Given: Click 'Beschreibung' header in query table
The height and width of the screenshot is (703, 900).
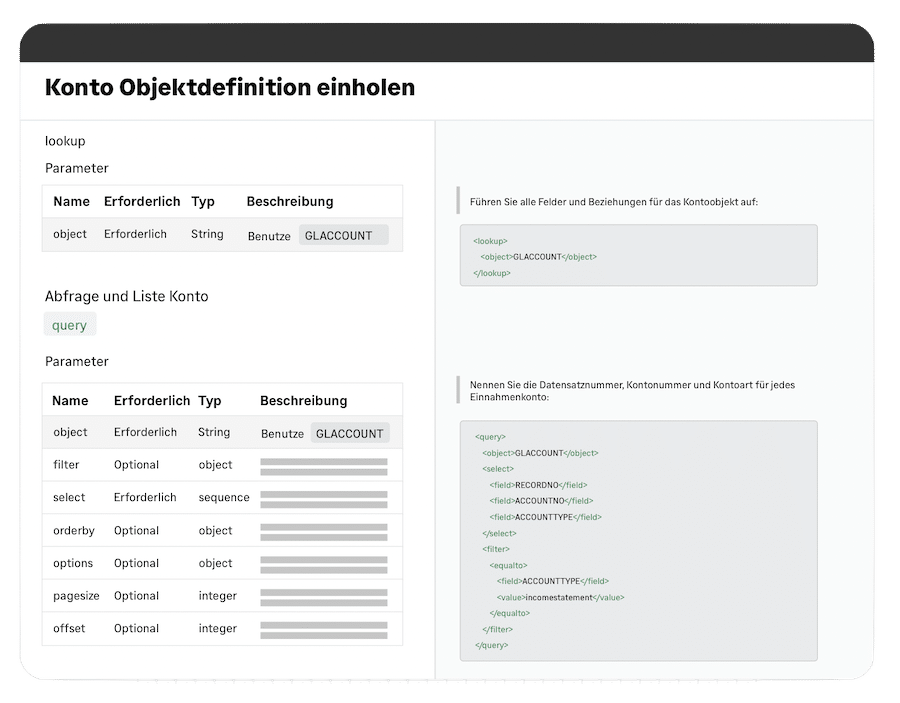Looking at the screenshot, I should [x=304, y=401].
